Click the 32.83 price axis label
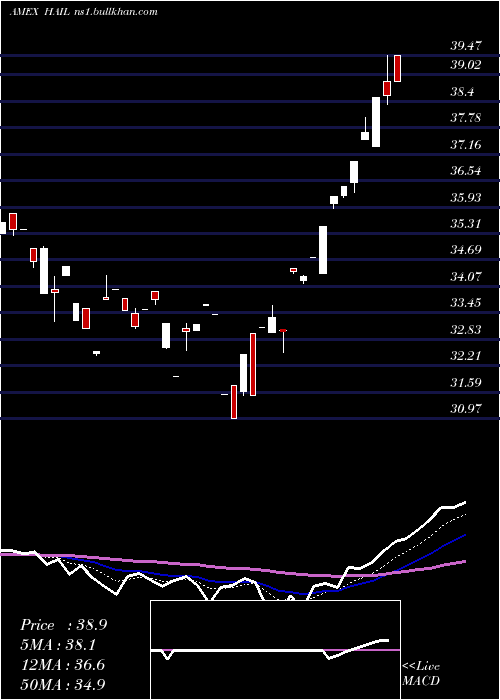Screen dimensions: 500x700 click(466, 330)
